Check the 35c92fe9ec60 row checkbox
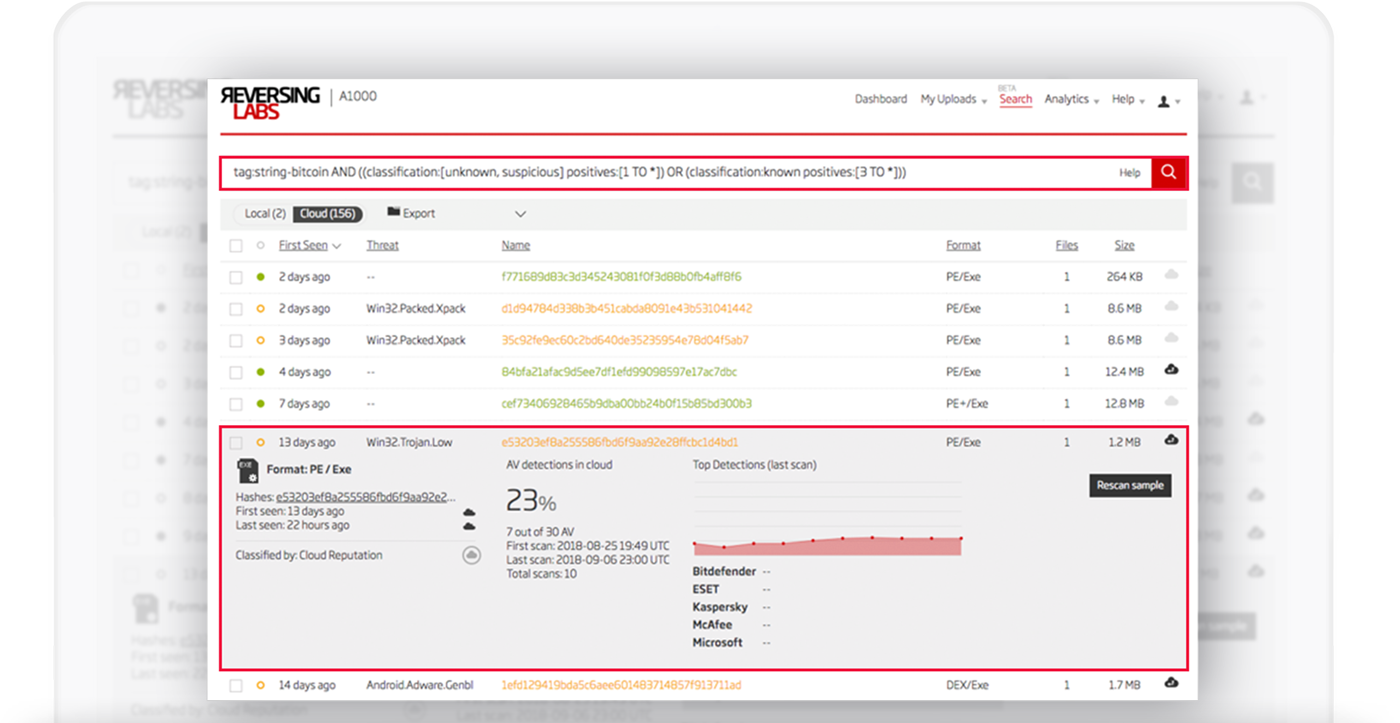Image resolution: width=1400 pixels, height=723 pixels. [236, 342]
